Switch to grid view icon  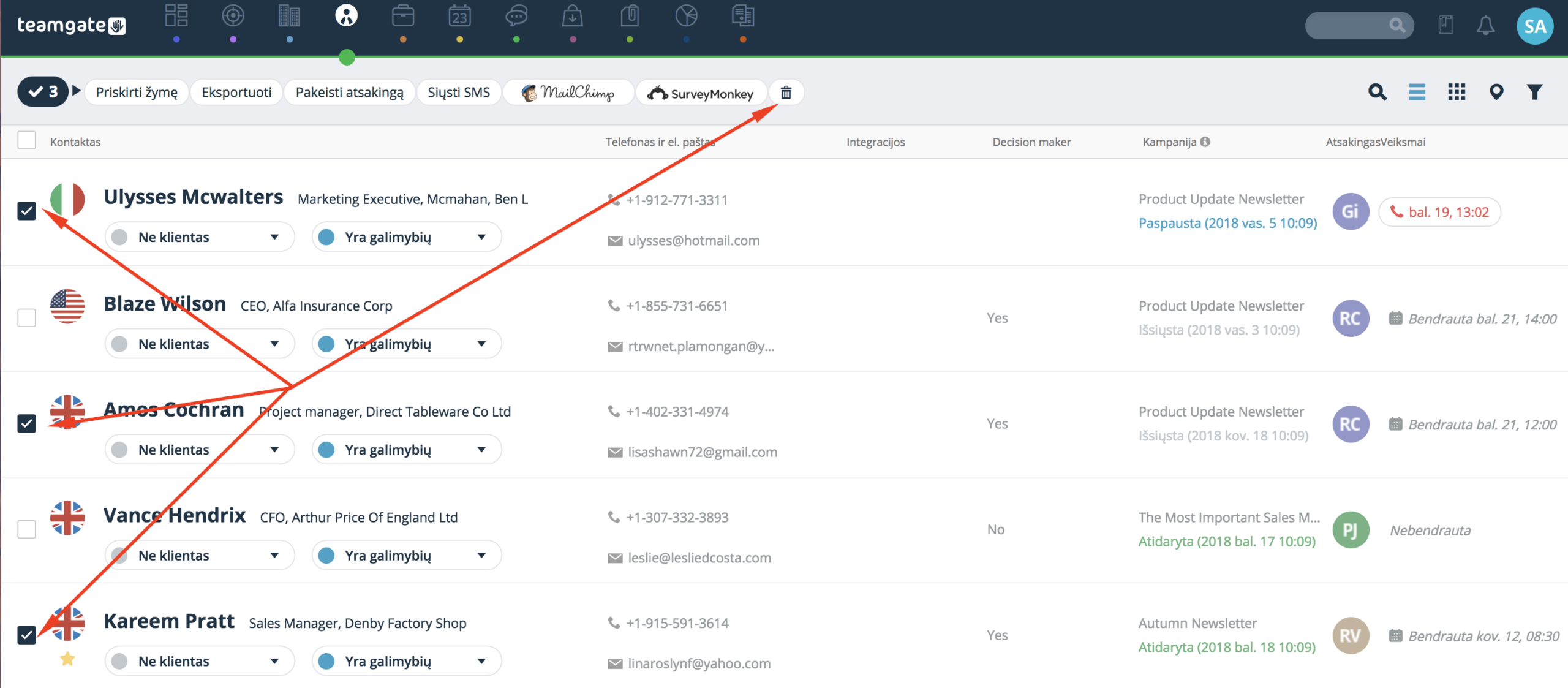click(1457, 93)
